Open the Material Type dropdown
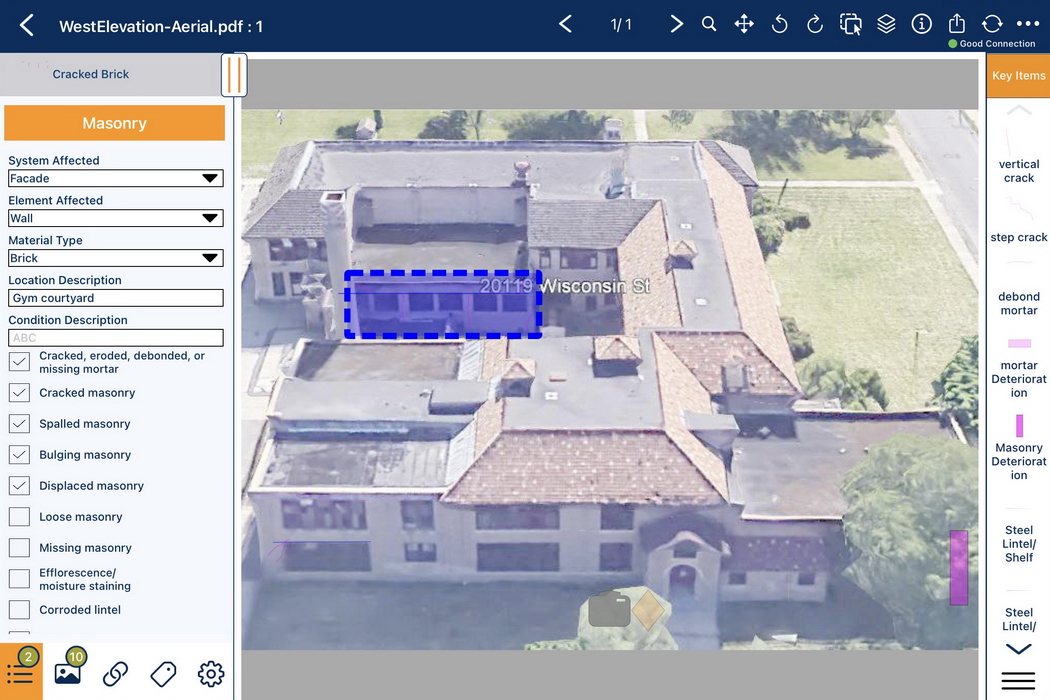Viewport: 1050px width, 700px height. [x=211, y=257]
